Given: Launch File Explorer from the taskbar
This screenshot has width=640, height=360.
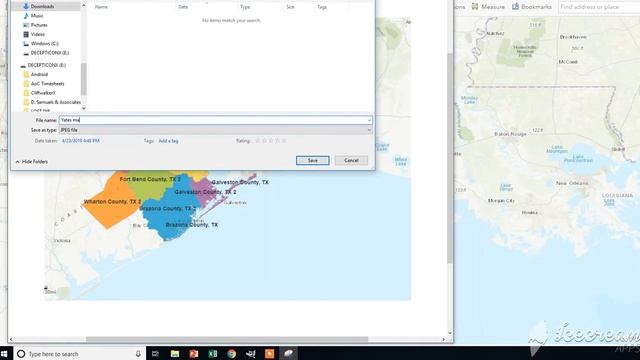Looking at the screenshot, I should (175, 354).
